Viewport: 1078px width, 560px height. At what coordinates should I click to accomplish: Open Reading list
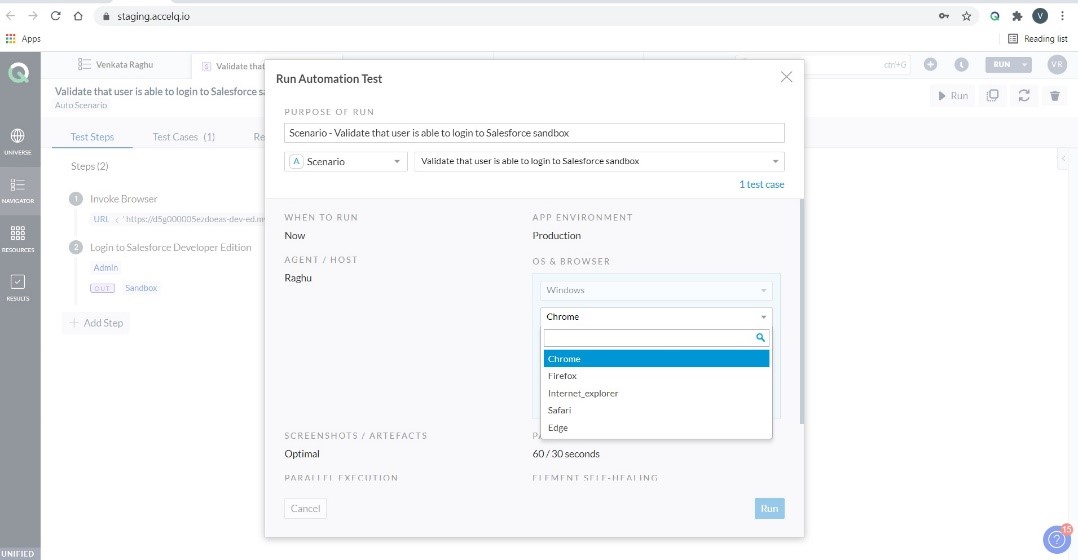coord(1037,38)
